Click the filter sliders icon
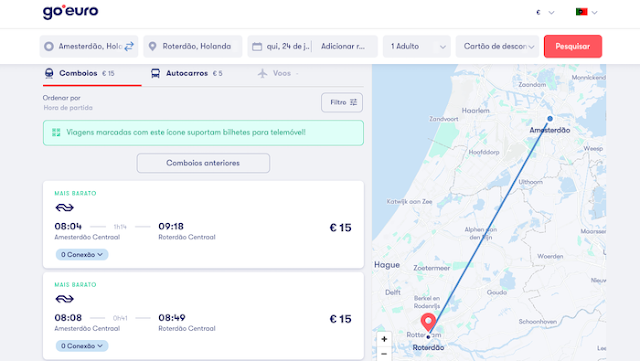 [x=353, y=103]
